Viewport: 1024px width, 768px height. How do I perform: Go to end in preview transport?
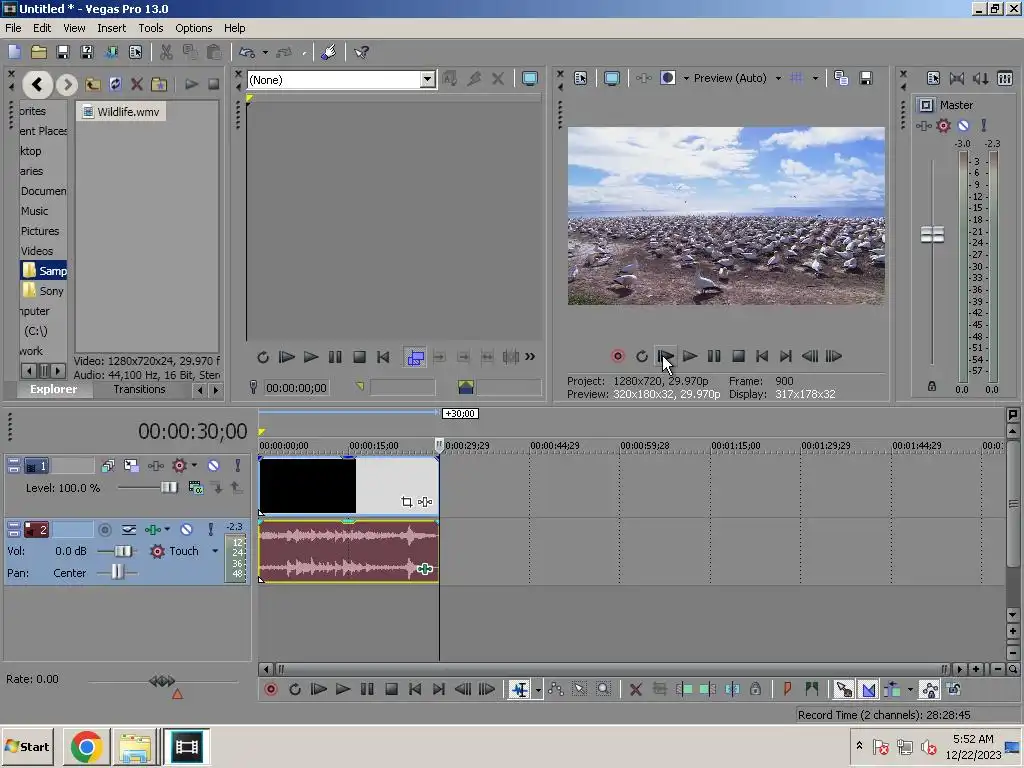pos(786,356)
